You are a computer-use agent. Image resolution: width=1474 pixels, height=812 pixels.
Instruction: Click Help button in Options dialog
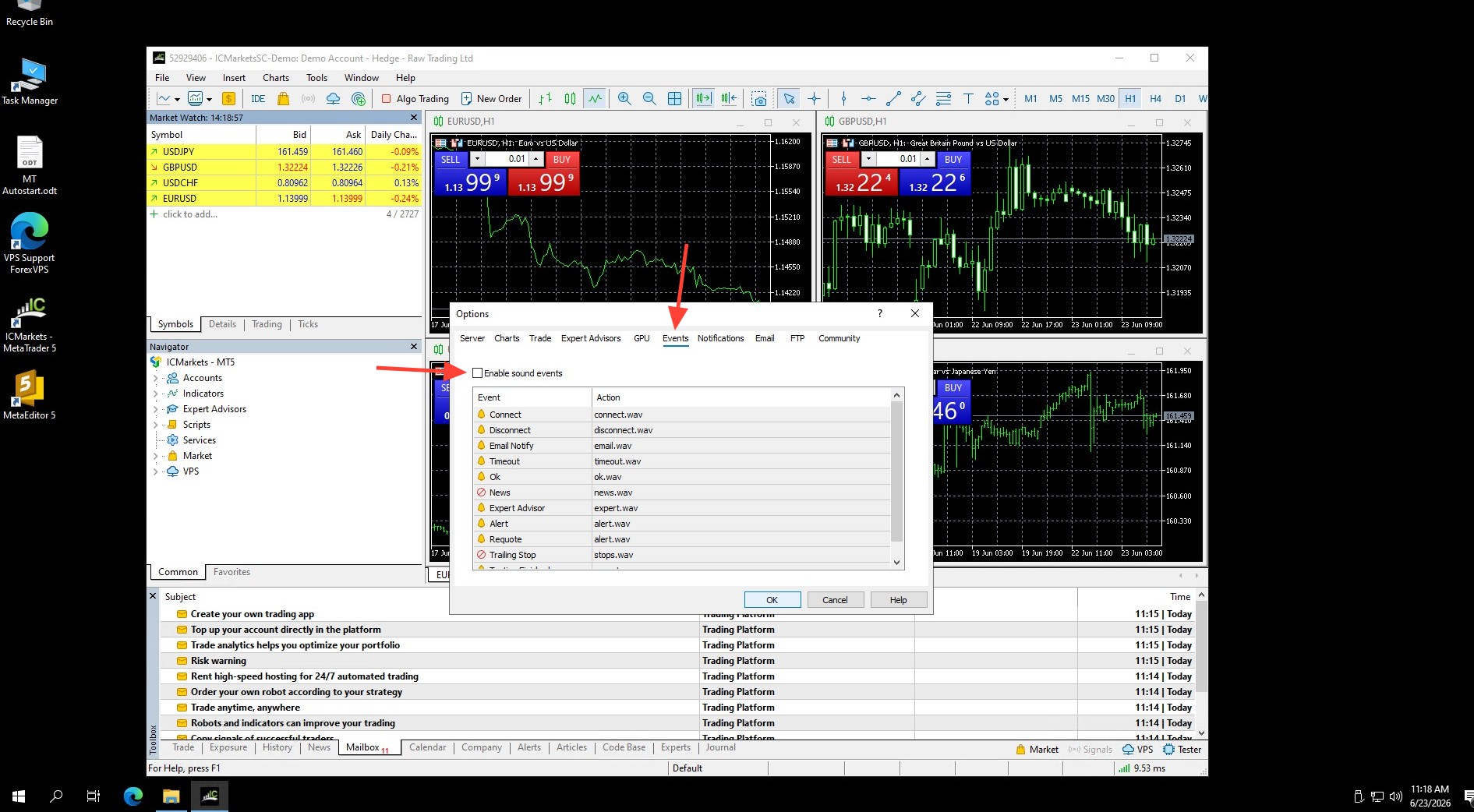tap(898, 600)
